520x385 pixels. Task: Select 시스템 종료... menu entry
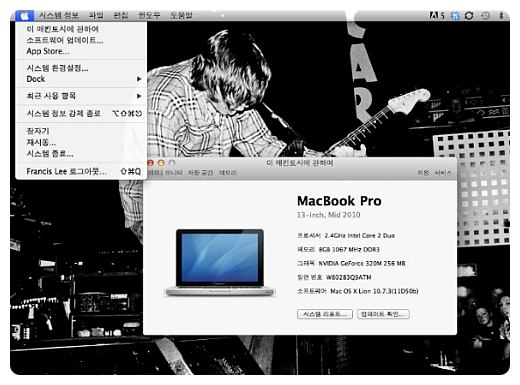(81, 154)
